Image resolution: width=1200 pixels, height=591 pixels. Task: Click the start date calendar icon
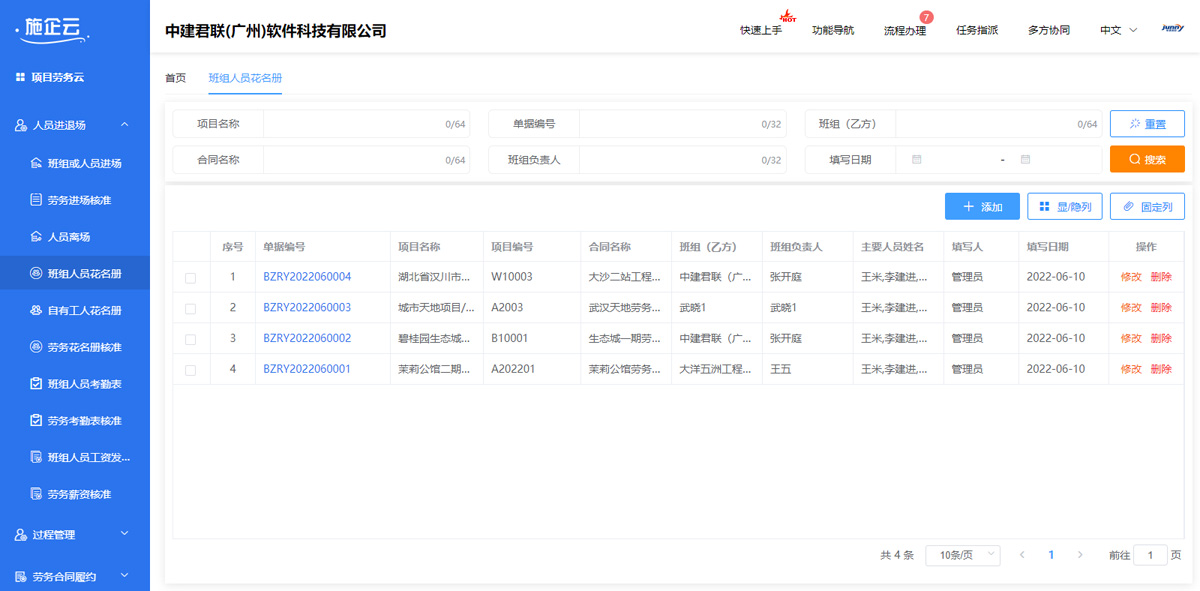click(917, 160)
